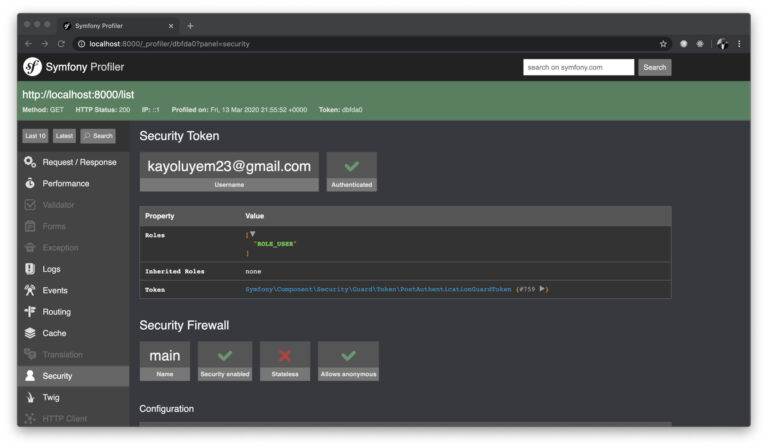The image size is (768, 448).
Task: Click the Security user icon
Action: click(x=30, y=376)
